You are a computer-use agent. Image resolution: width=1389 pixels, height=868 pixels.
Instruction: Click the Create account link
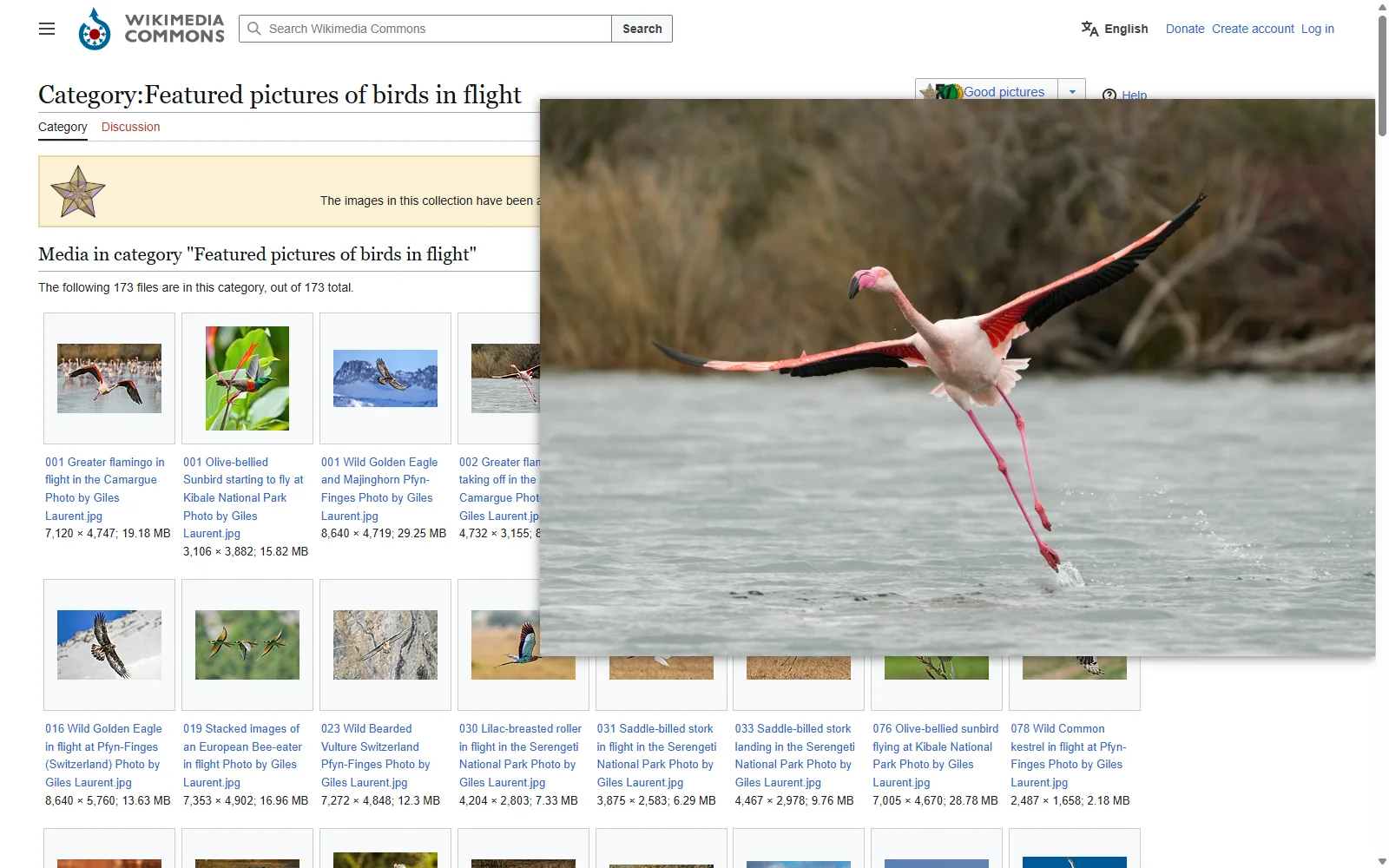point(1253,29)
